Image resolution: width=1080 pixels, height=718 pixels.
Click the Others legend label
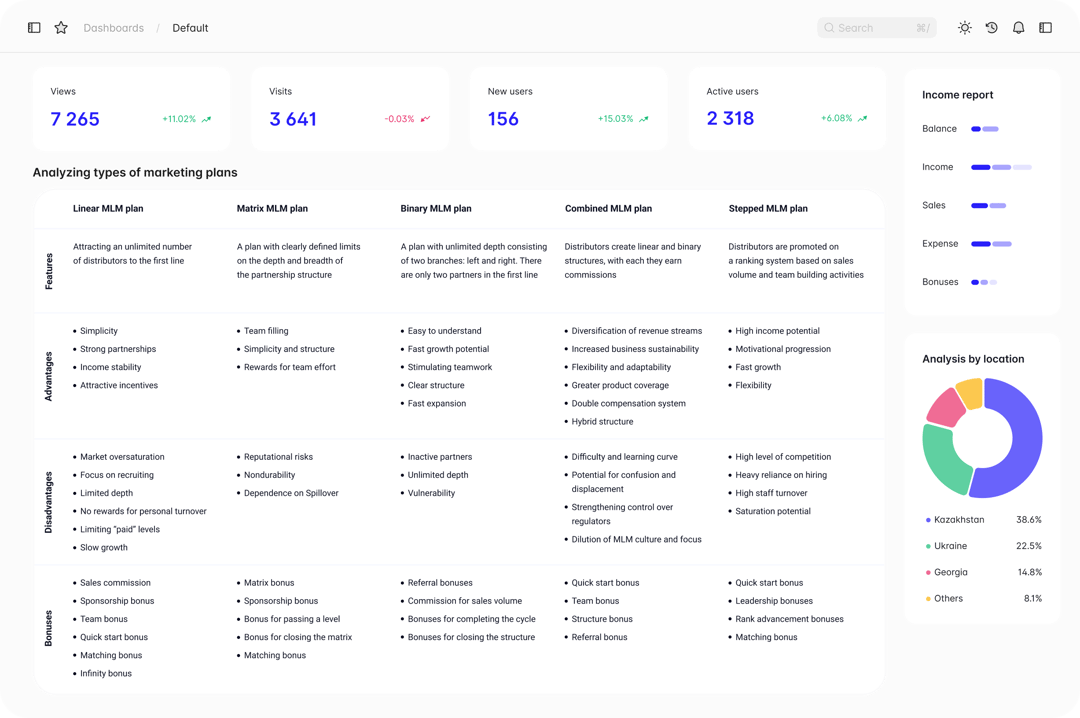coord(945,598)
